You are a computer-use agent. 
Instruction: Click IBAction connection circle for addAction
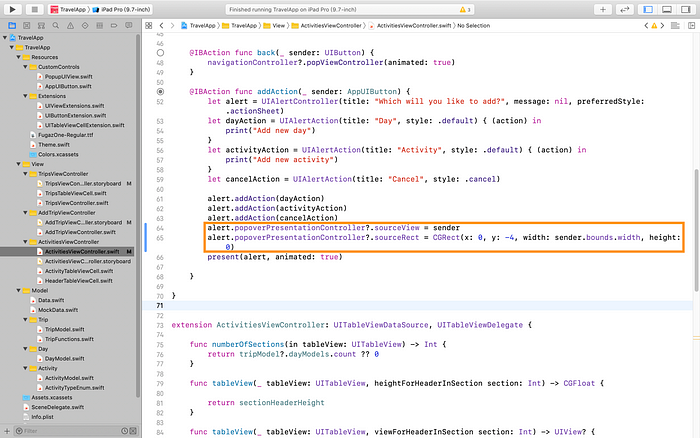tap(160, 92)
